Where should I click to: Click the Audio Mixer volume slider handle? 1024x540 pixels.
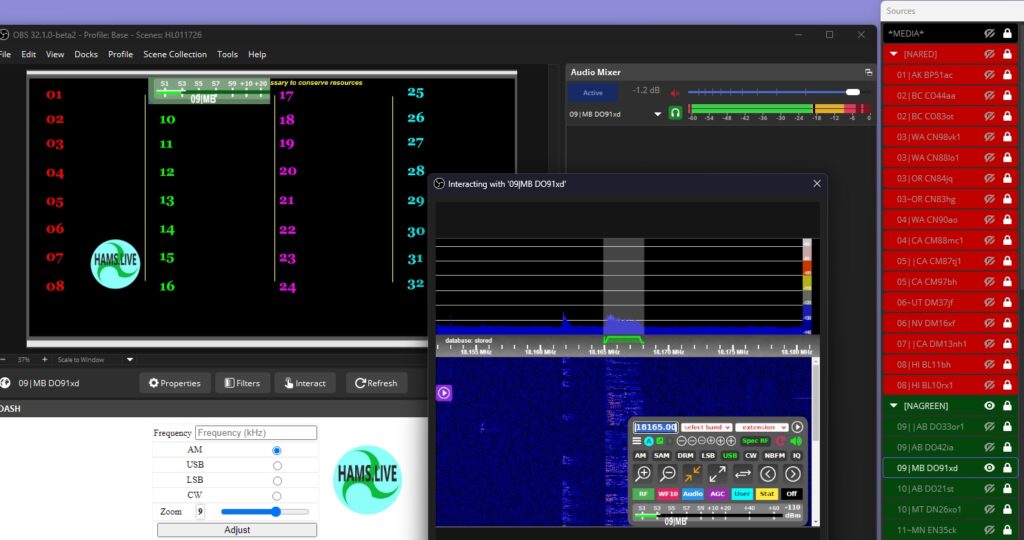pyautogui.click(x=852, y=92)
